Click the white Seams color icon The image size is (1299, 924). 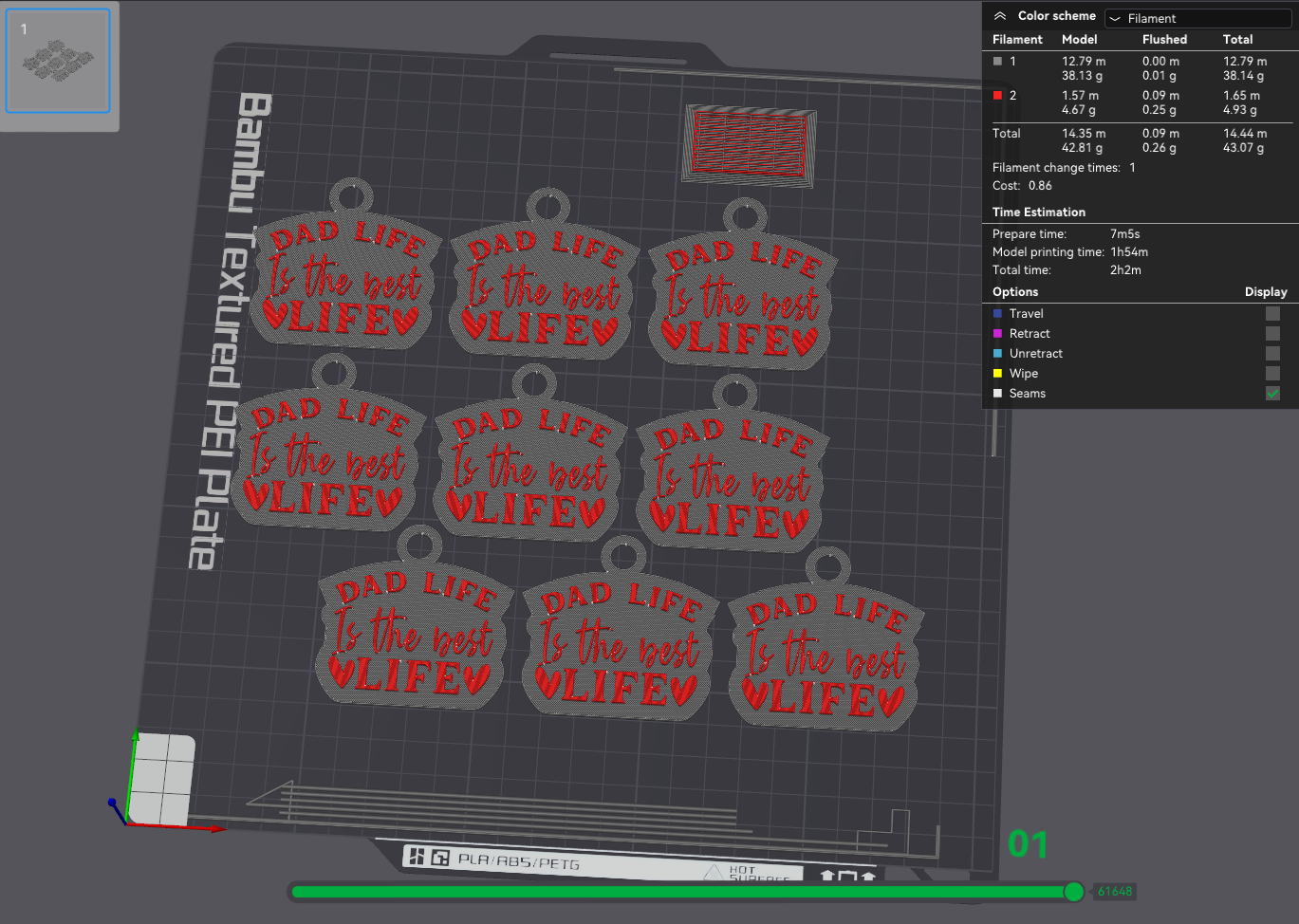click(997, 393)
